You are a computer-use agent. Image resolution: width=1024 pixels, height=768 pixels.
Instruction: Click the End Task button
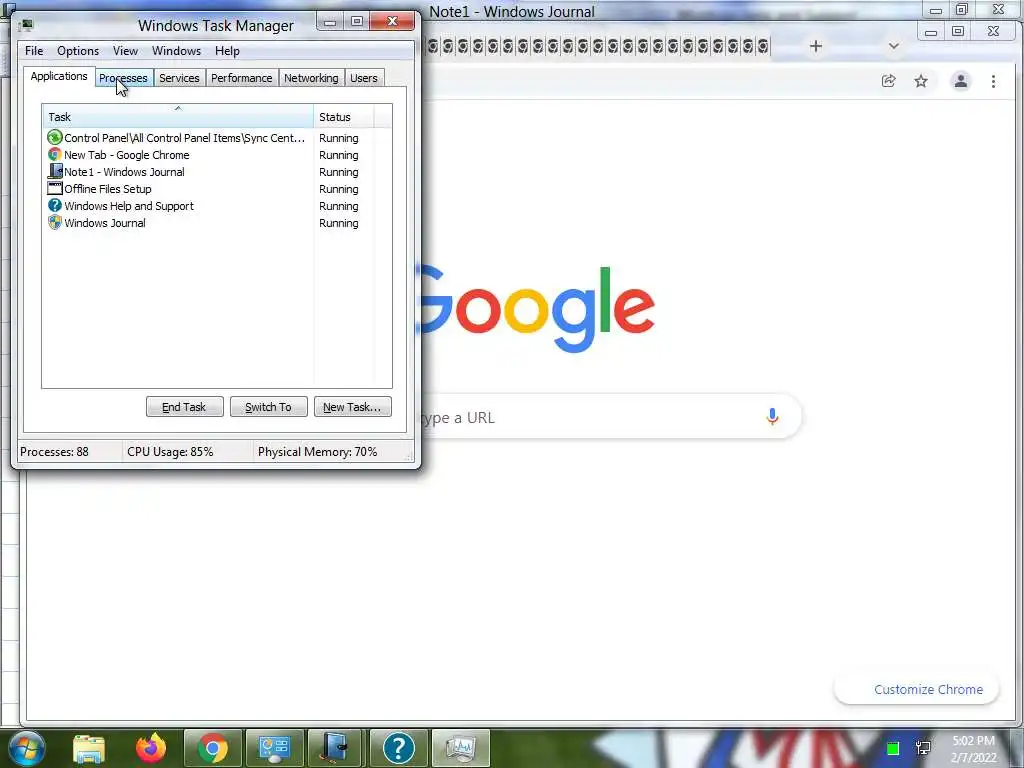(184, 406)
